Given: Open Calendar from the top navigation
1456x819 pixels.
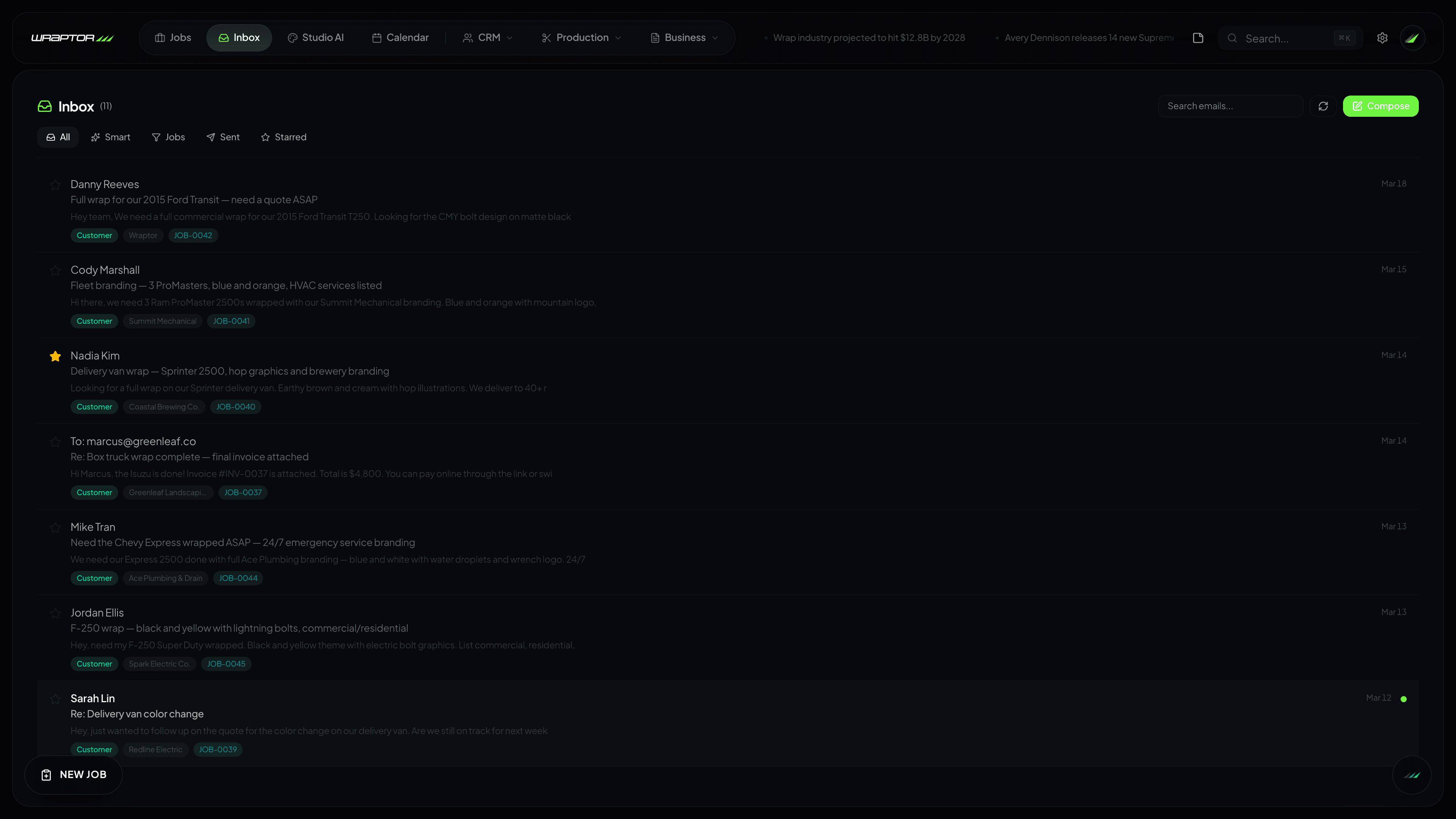Looking at the screenshot, I should coord(400,37).
